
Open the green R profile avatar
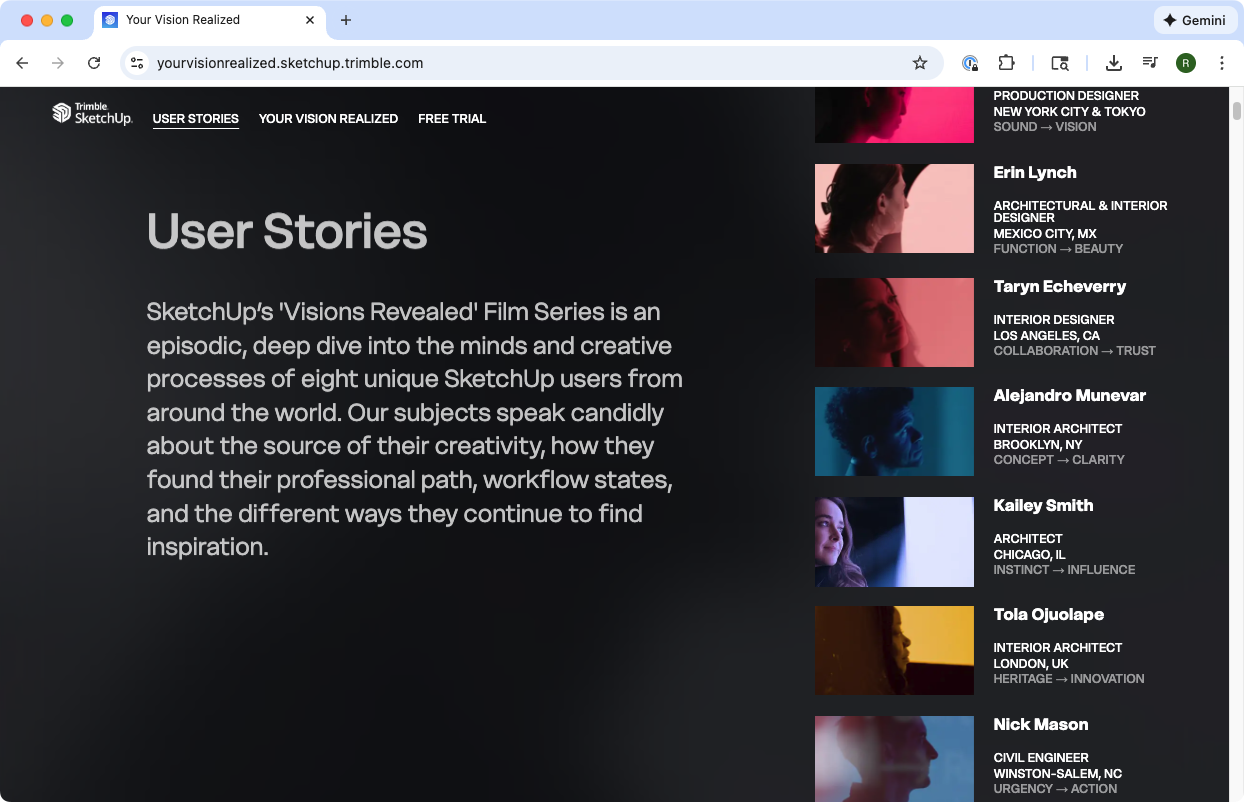[1186, 63]
